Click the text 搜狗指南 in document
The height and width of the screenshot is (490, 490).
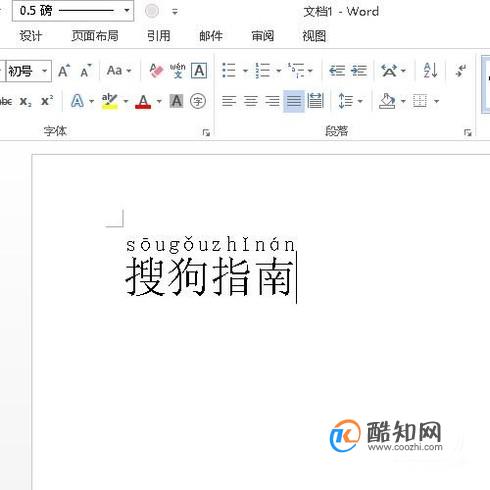pyautogui.click(x=210, y=276)
